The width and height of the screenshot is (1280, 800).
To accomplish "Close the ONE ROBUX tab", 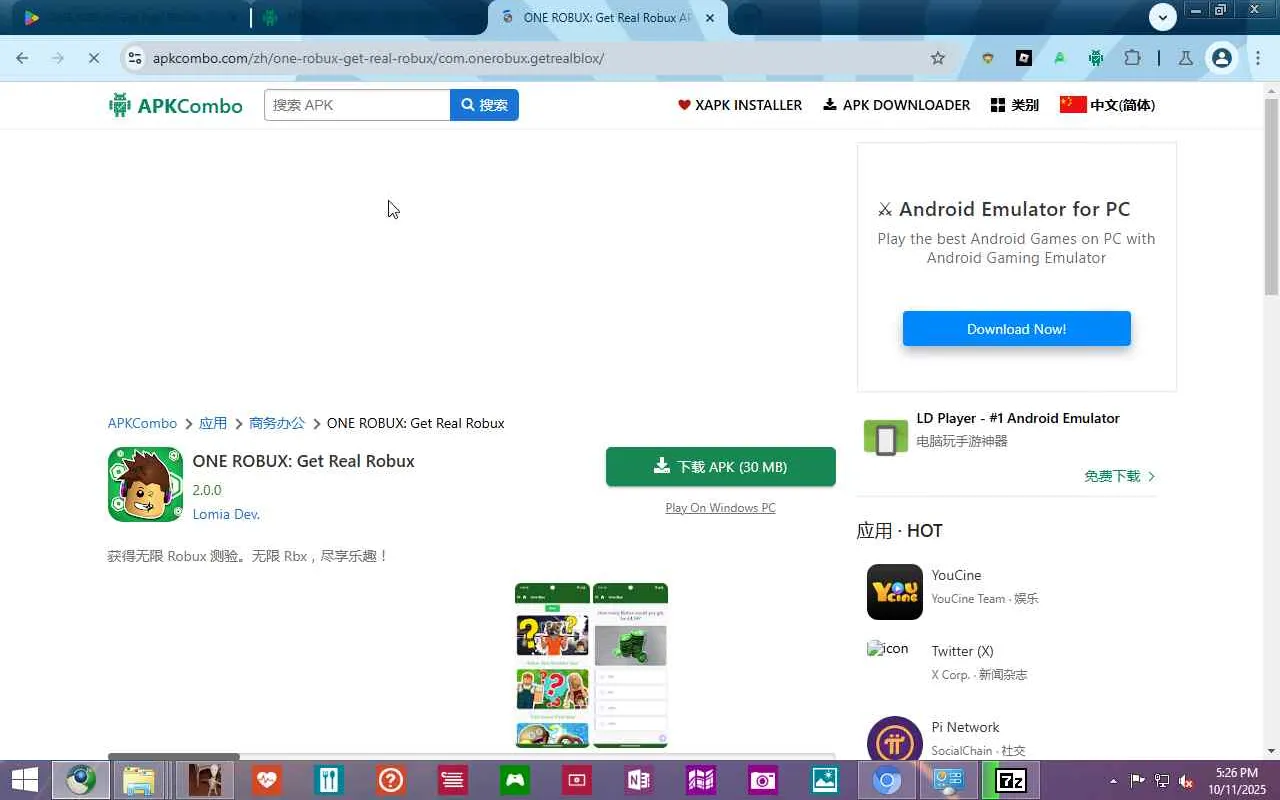I will click(x=711, y=18).
